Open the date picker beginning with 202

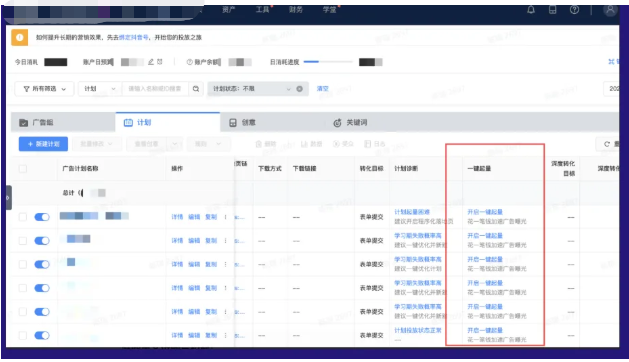tap(611, 89)
